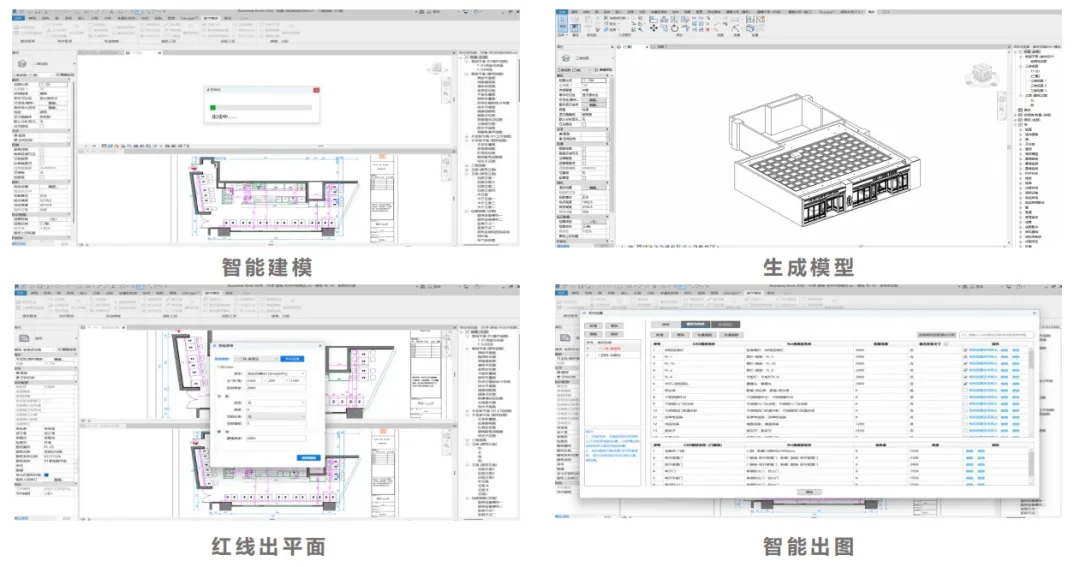Uncheck the box in row 6 of 智能出图 table
Viewport: 1080px width, 567px height.
click(966, 384)
